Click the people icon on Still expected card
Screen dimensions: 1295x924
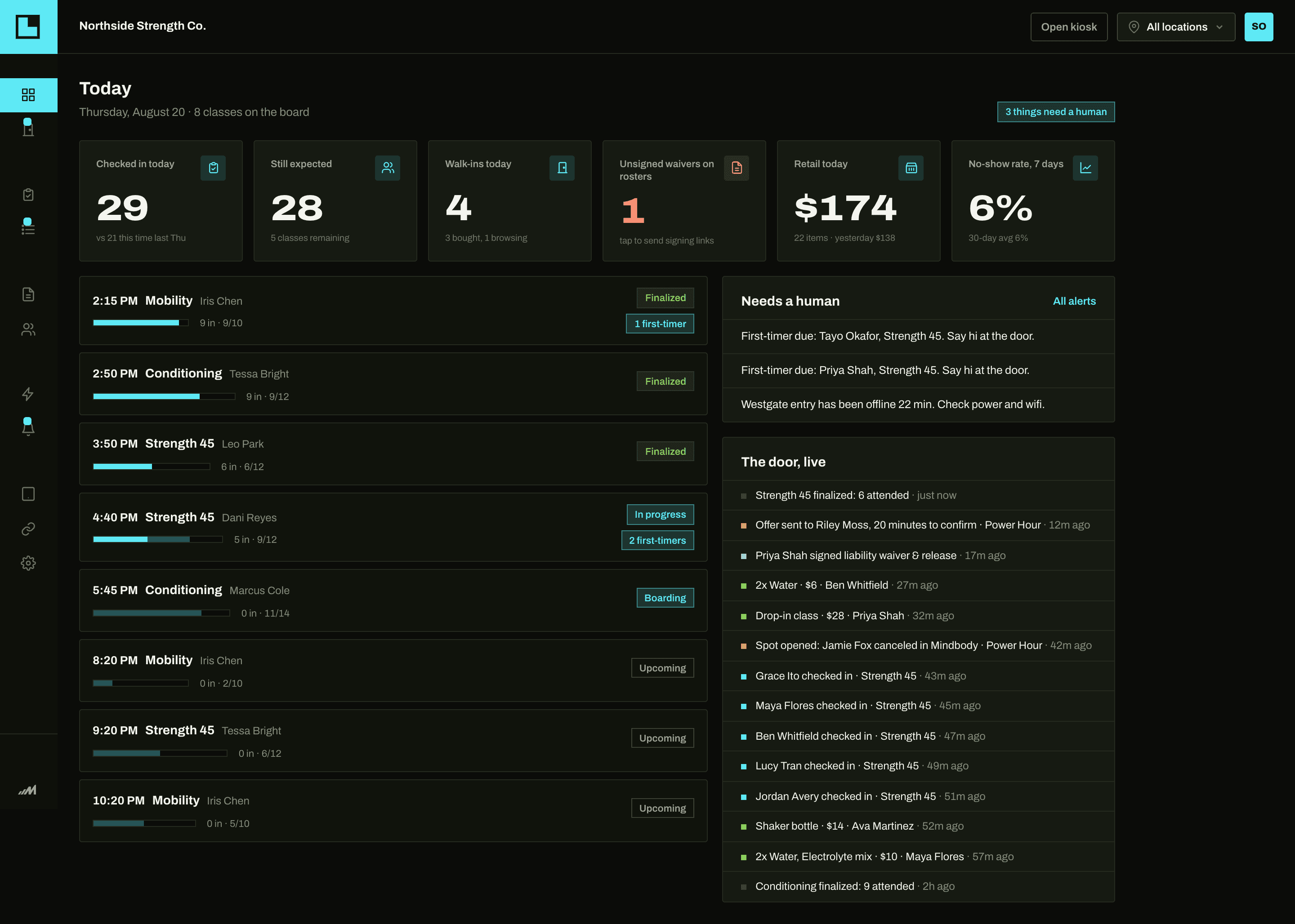388,168
